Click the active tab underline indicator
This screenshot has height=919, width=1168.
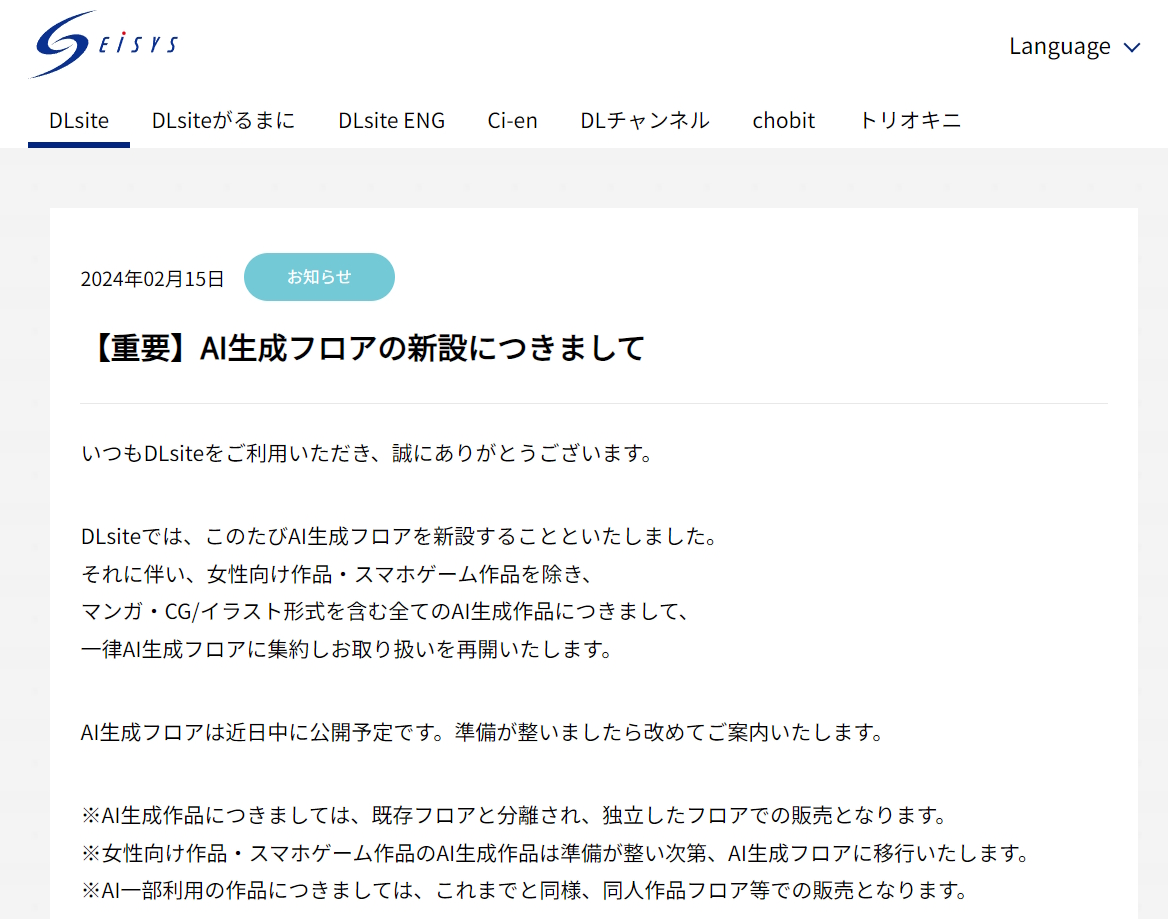79,144
